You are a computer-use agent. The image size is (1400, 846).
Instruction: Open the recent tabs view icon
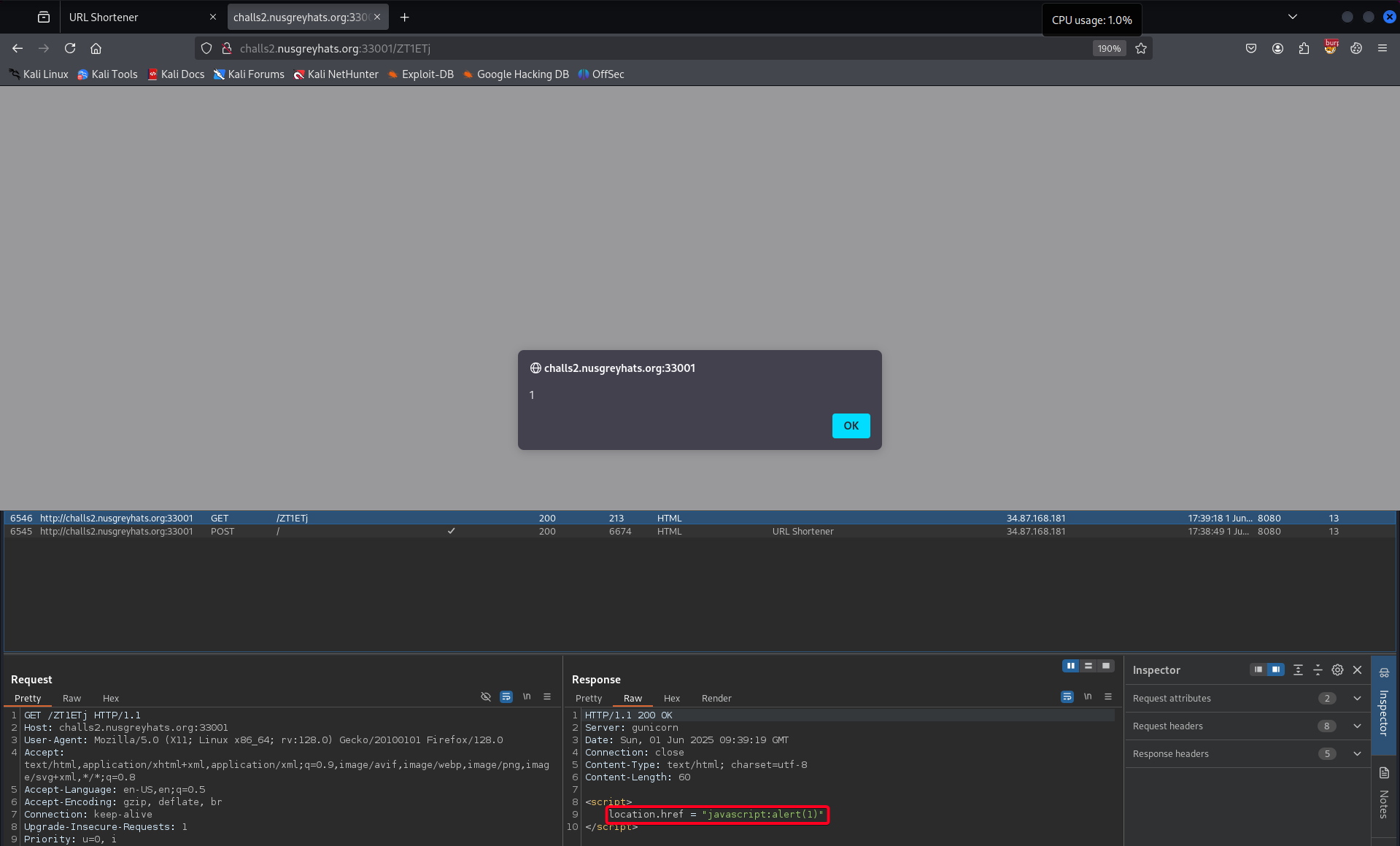(44, 17)
